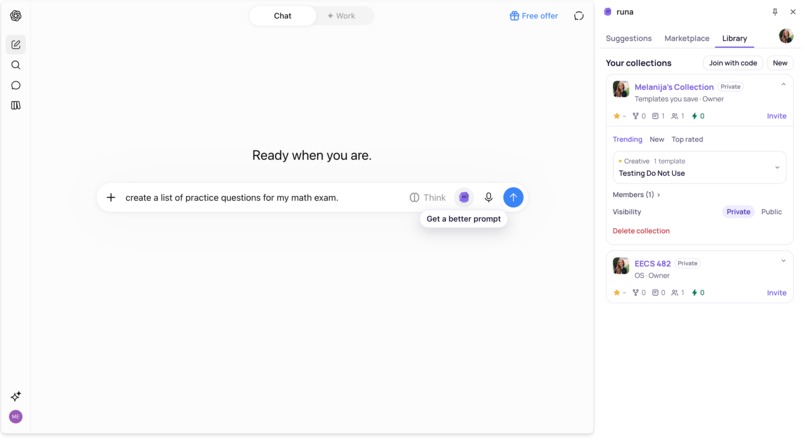Start a new chat with compose icon
The height and width of the screenshot is (438, 806).
(16, 45)
